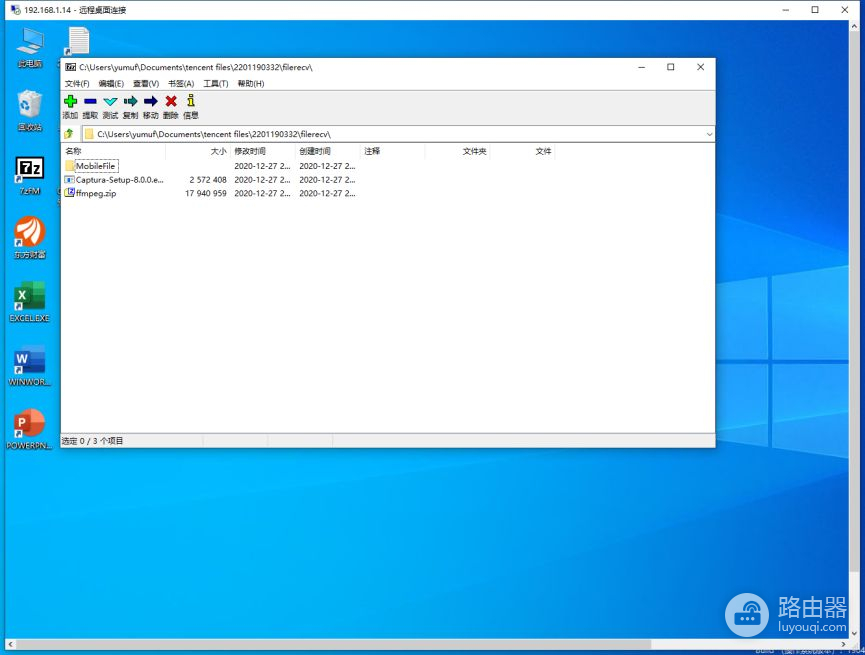Image resolution: width=865 pixels, height=655 pixels.
Task: Open the 书签(A) bookmarks menu
Action: (181, 84)
